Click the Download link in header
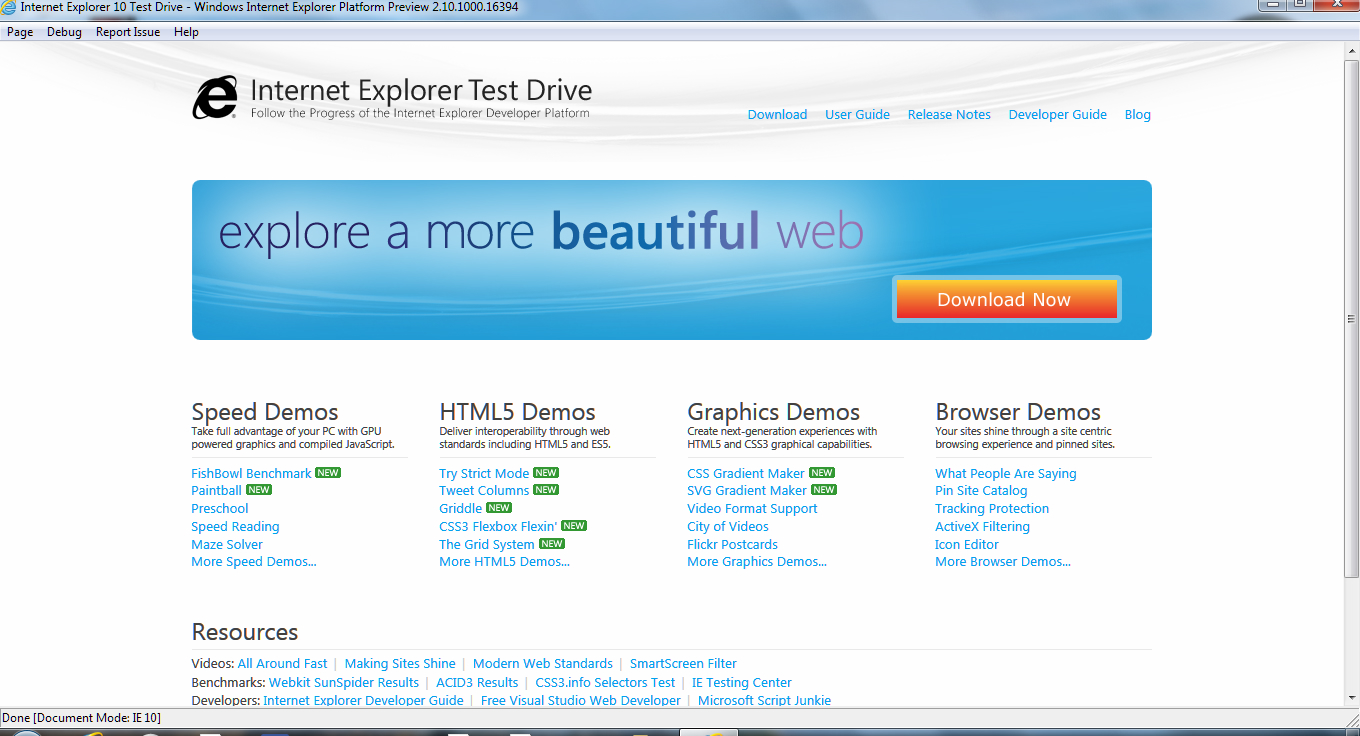This screenshot has height=736, width=1360. (777, 115)
